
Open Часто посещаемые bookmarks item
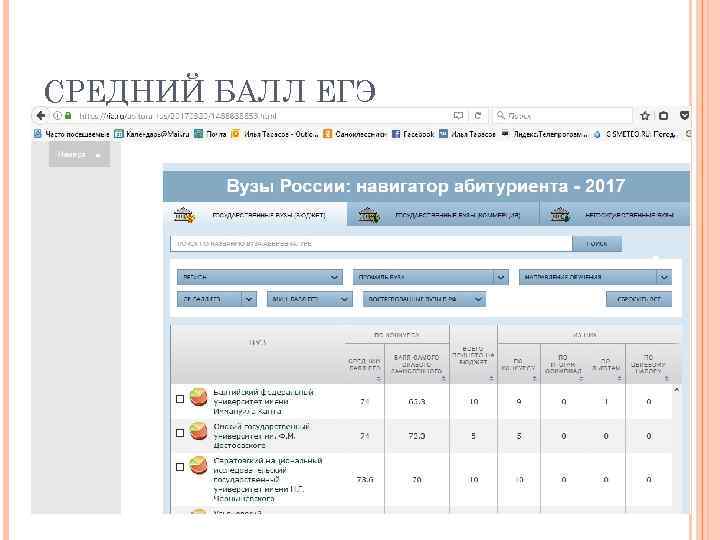72,134
